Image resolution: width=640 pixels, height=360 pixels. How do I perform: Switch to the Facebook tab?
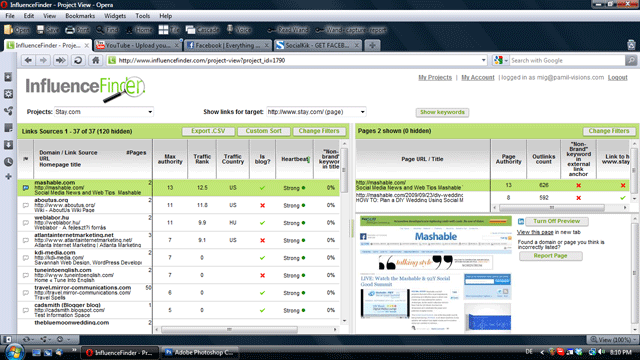[227, 45]
